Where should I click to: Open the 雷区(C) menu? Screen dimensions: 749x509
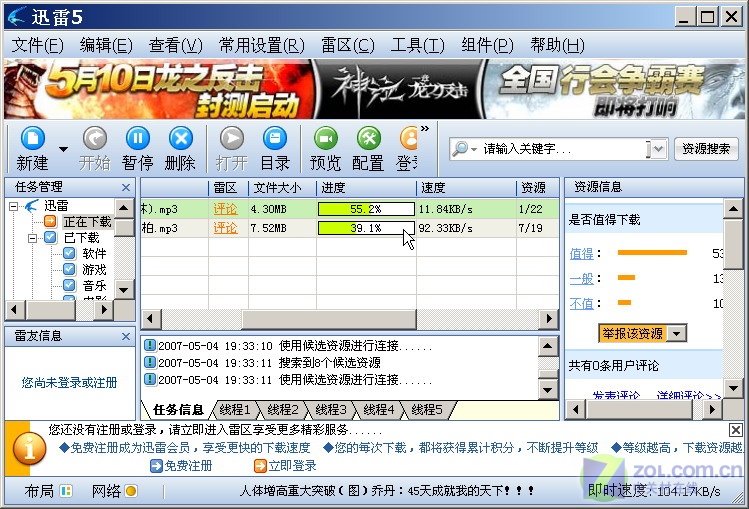(x=348, y=45)
